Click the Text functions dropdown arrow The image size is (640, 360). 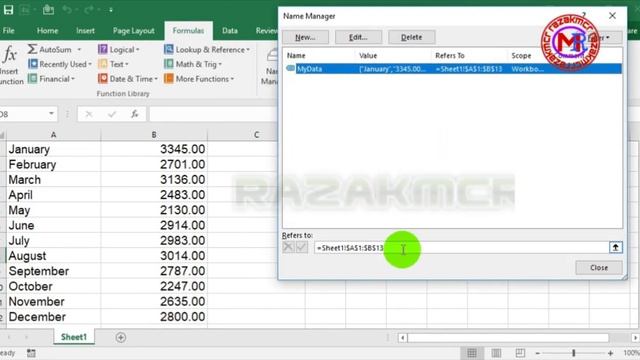[x=127, y=64]
